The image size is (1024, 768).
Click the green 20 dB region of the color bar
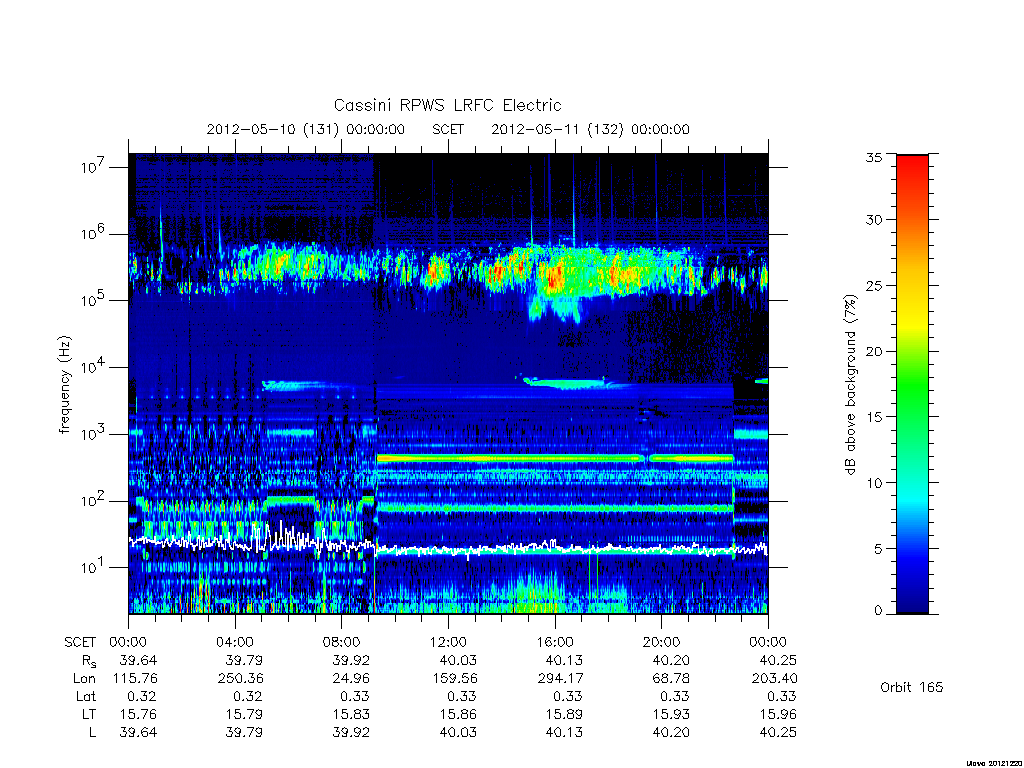[x=912, y=351]
